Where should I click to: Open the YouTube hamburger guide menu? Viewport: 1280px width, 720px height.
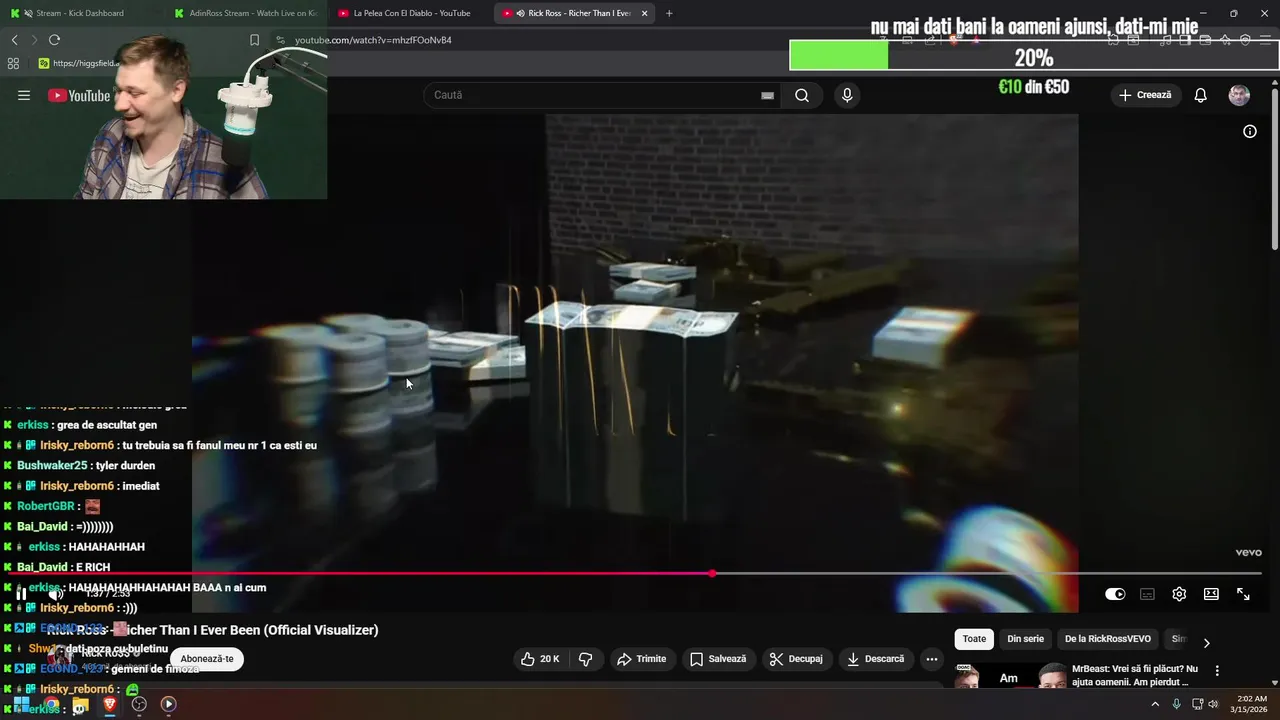pyautogui.click(x=24, y=95)
